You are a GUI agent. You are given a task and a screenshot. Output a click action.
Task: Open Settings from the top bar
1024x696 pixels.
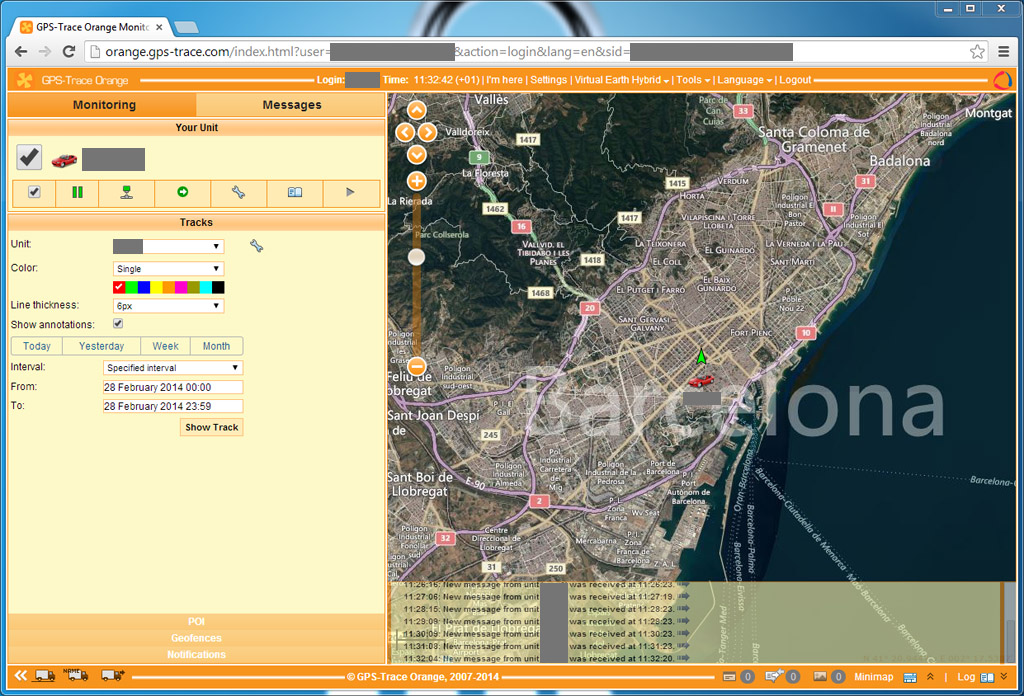click(549, 80)
